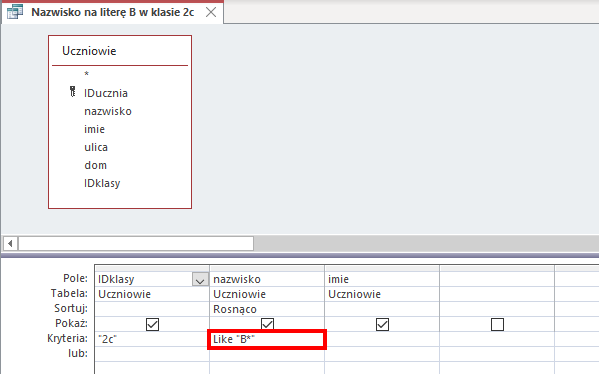The width and height of the screenshot is (599, 374).
Task: Open the dropdown arrow in the IDklasy Pole cell
Action: 200,279
